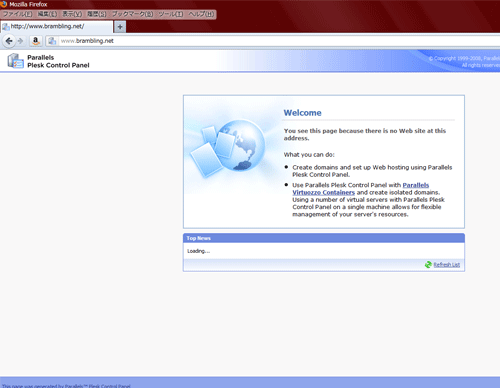The height and width of the screenshot is (388, 500).
Task: Open the ツール(T) tools menu
Action: (x=170, y=14)
